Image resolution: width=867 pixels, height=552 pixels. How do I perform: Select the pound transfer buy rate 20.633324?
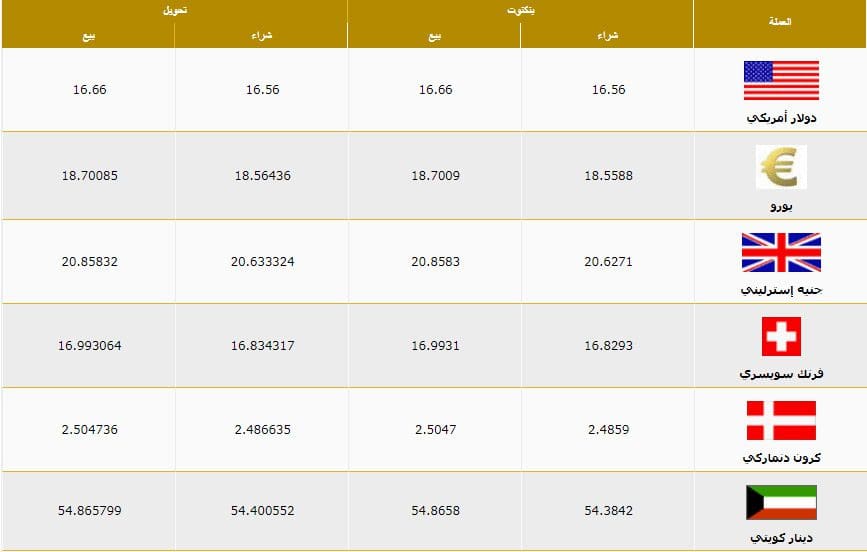click(x=262, y=262)
